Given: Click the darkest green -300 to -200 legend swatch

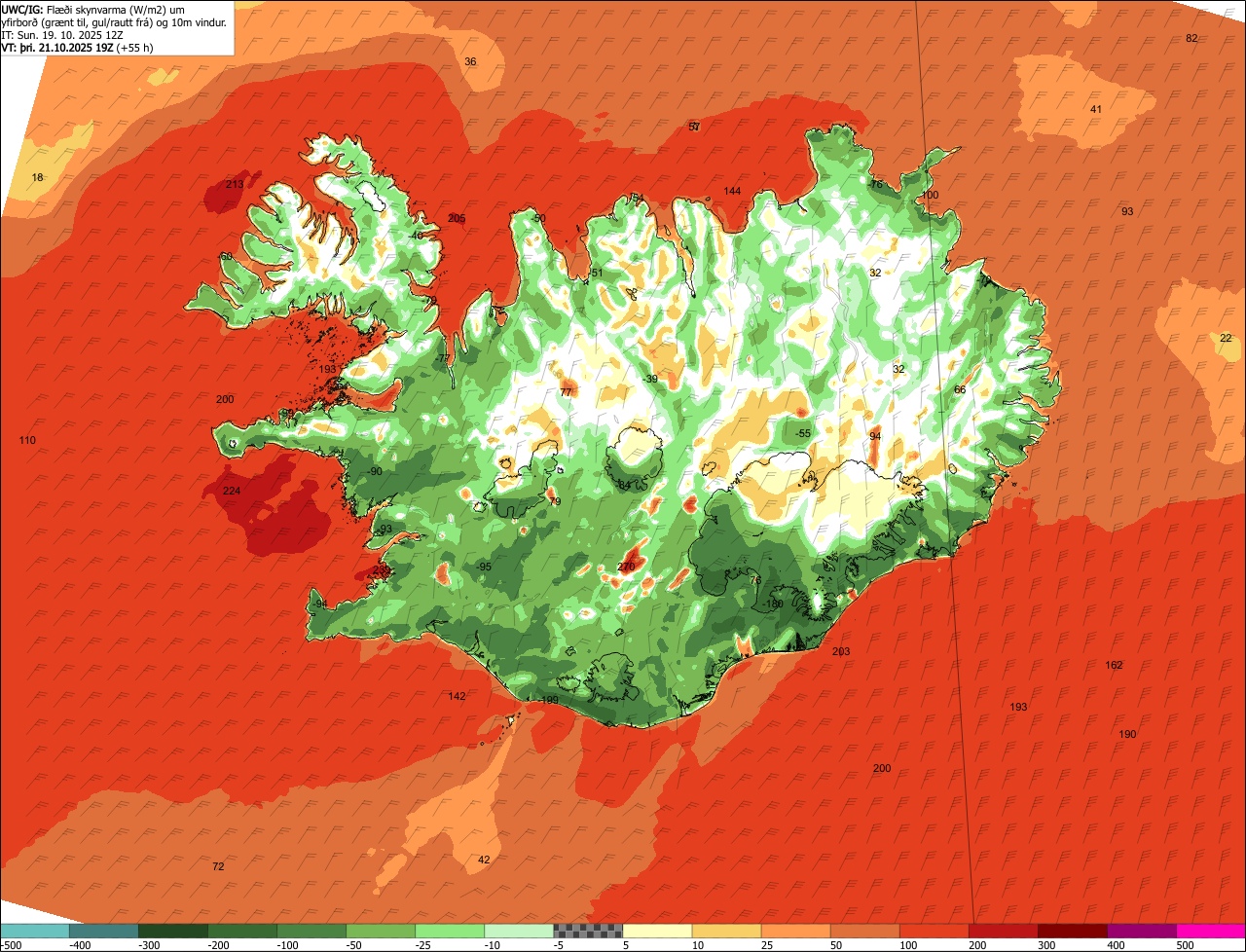Looking at the screenshot, I should (172, 931).
